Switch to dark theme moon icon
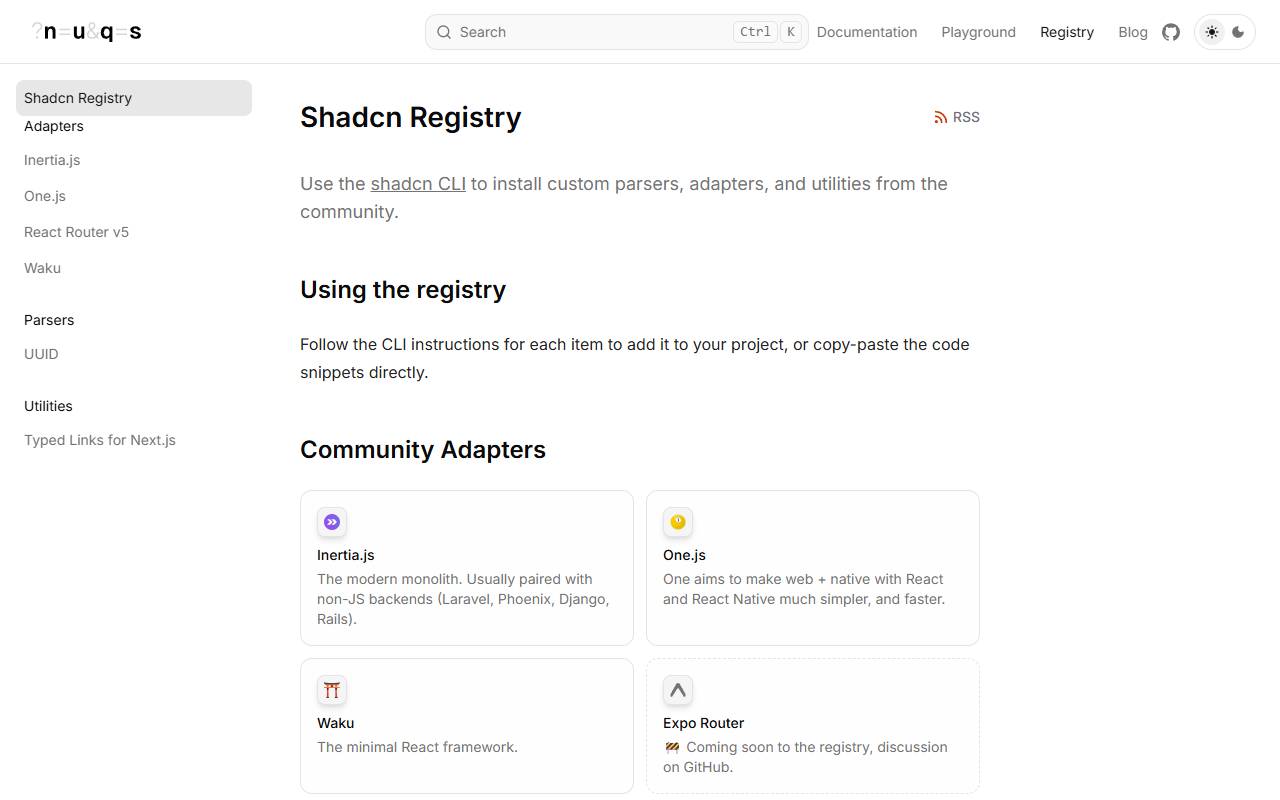Screen dimensions: 1280x800 1238,32
